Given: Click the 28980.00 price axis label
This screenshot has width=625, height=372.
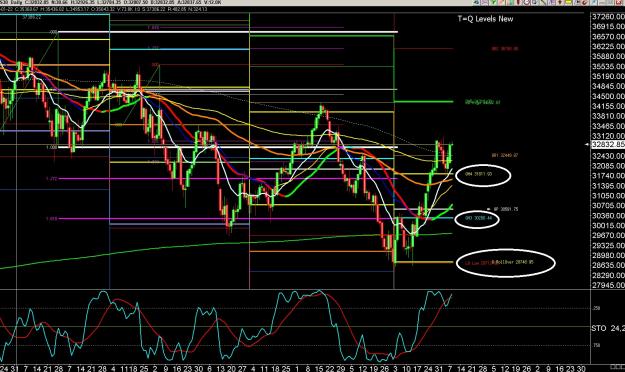Looking at the screenshot, I should click(x=608, y=256).
